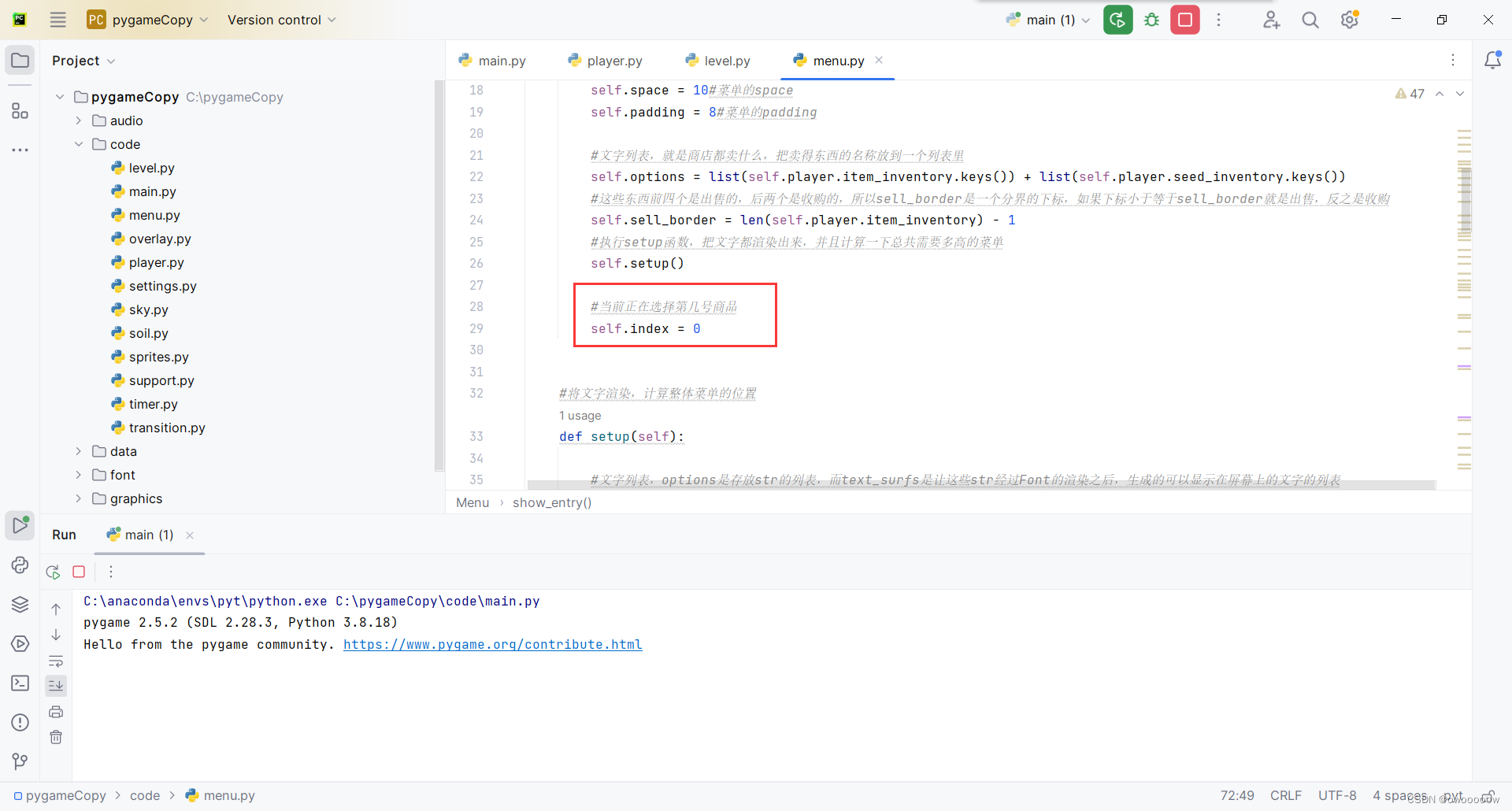1512x811 pixels.
Task: Print the console output icon
Action: pyautogui.click(x=56, y=712)
